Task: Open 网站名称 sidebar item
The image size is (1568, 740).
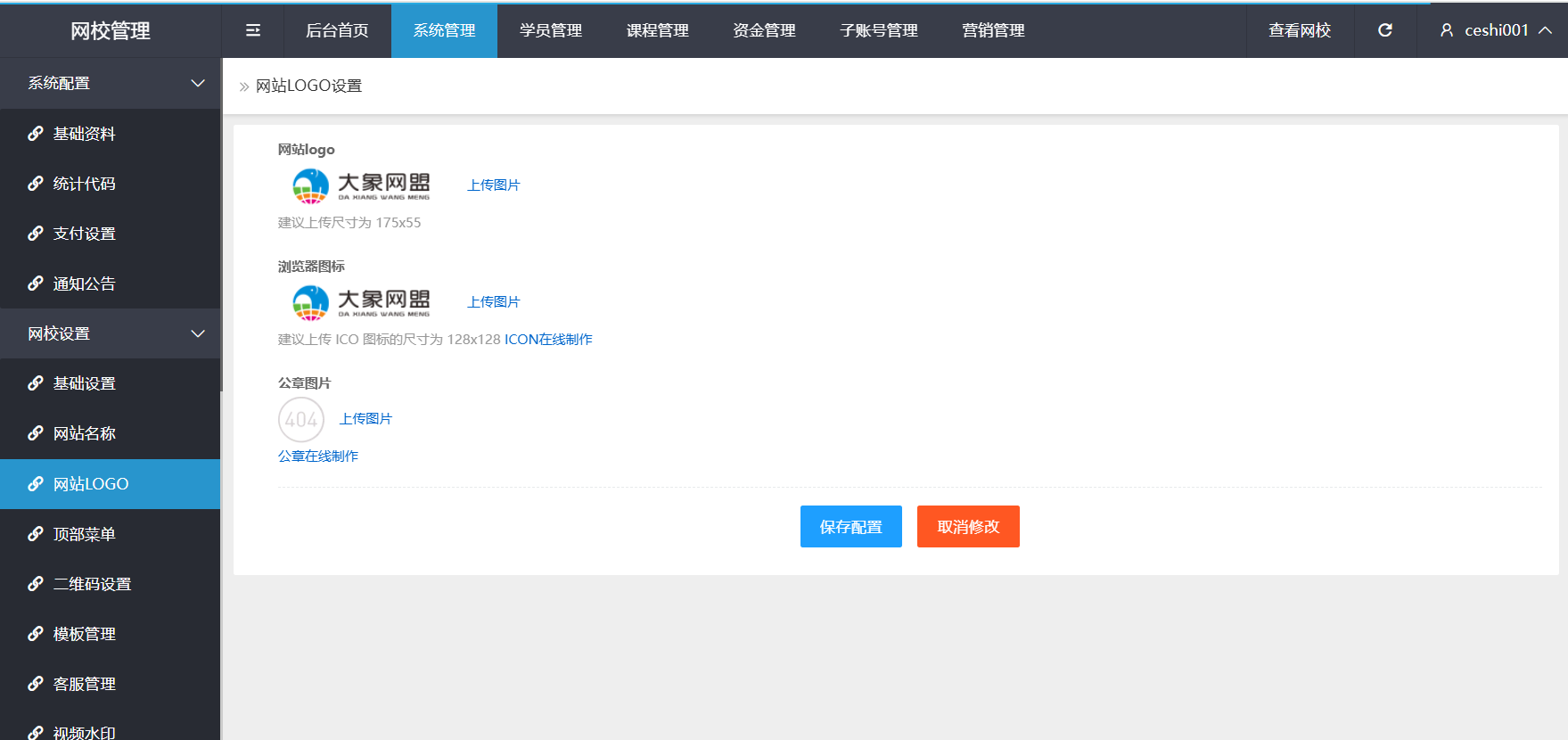Action: click(x=110, y=433)
